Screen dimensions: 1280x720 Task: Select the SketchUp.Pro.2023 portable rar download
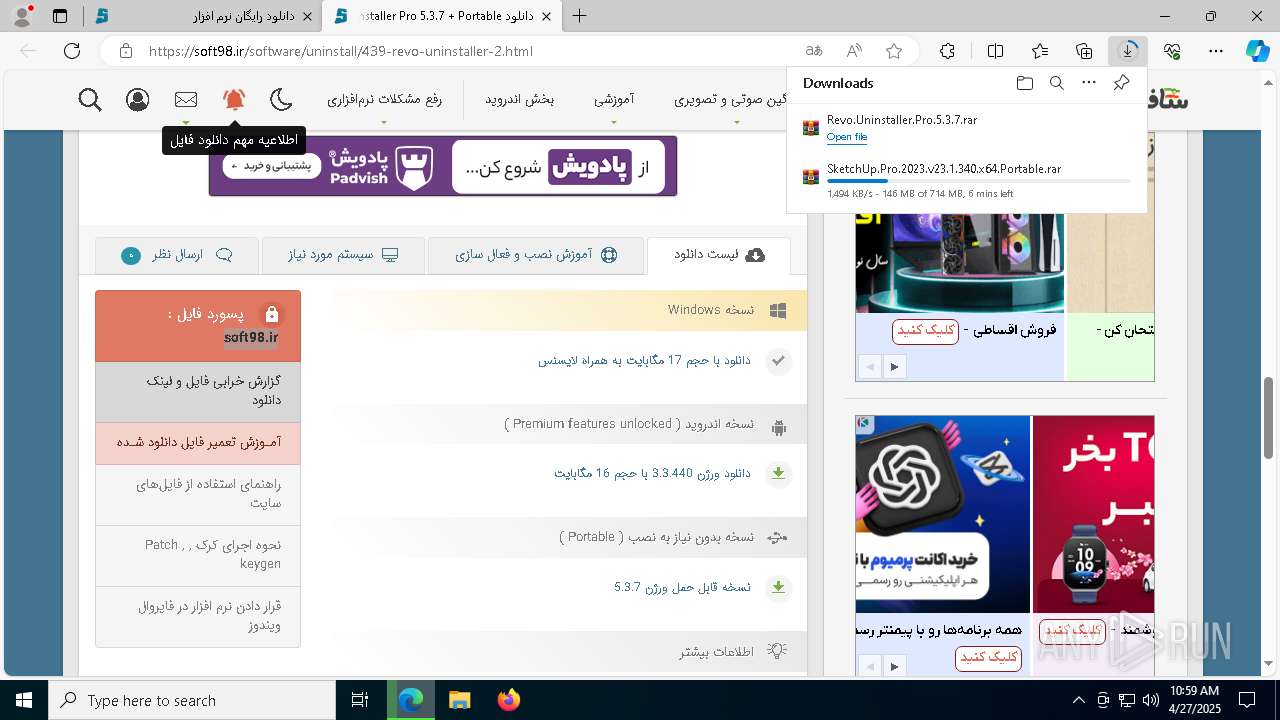944,169
